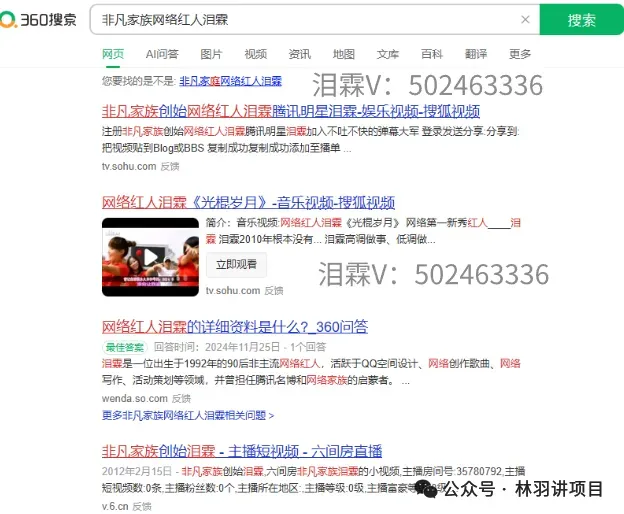Open the 图片 tab
Screen dimensions: 624x514
(211, 54)
